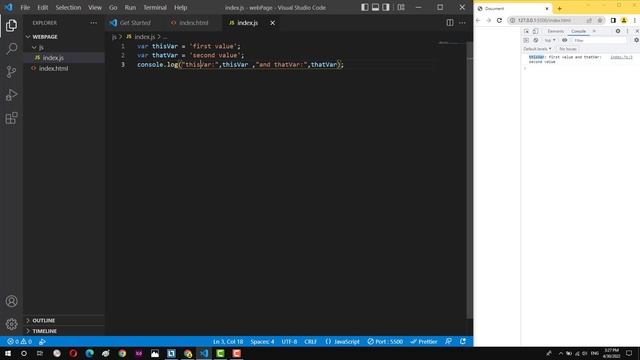Open the Manage gear in activity bar
The image size is (640, 360).
coord(11,324)
